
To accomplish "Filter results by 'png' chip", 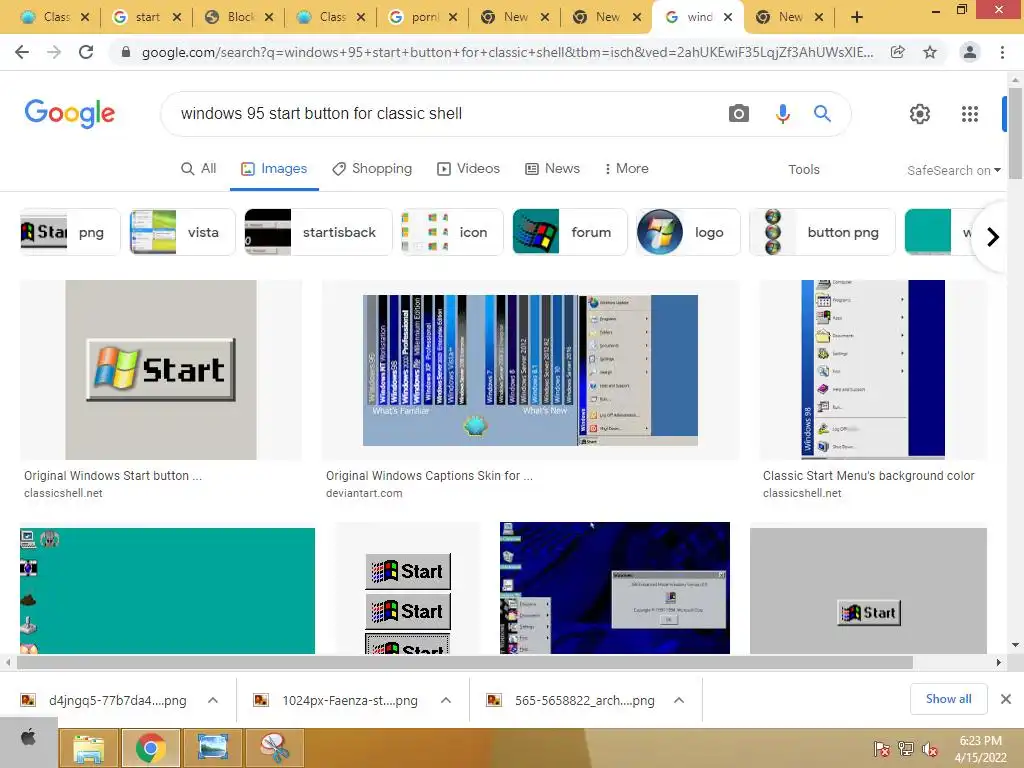I will (70, 232).
